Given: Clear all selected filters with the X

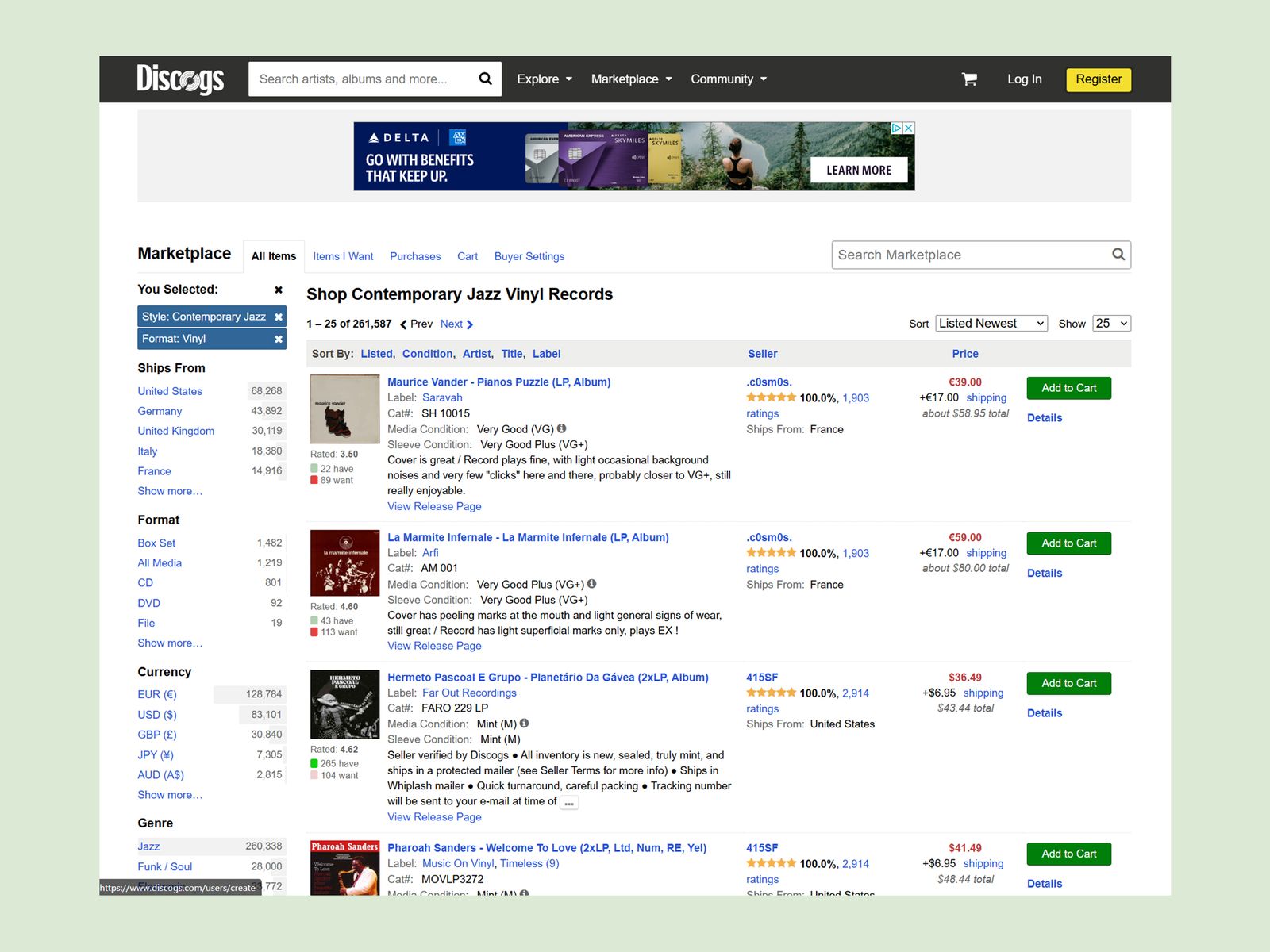Looking at the screenshot, I should [x=278, y=289].
